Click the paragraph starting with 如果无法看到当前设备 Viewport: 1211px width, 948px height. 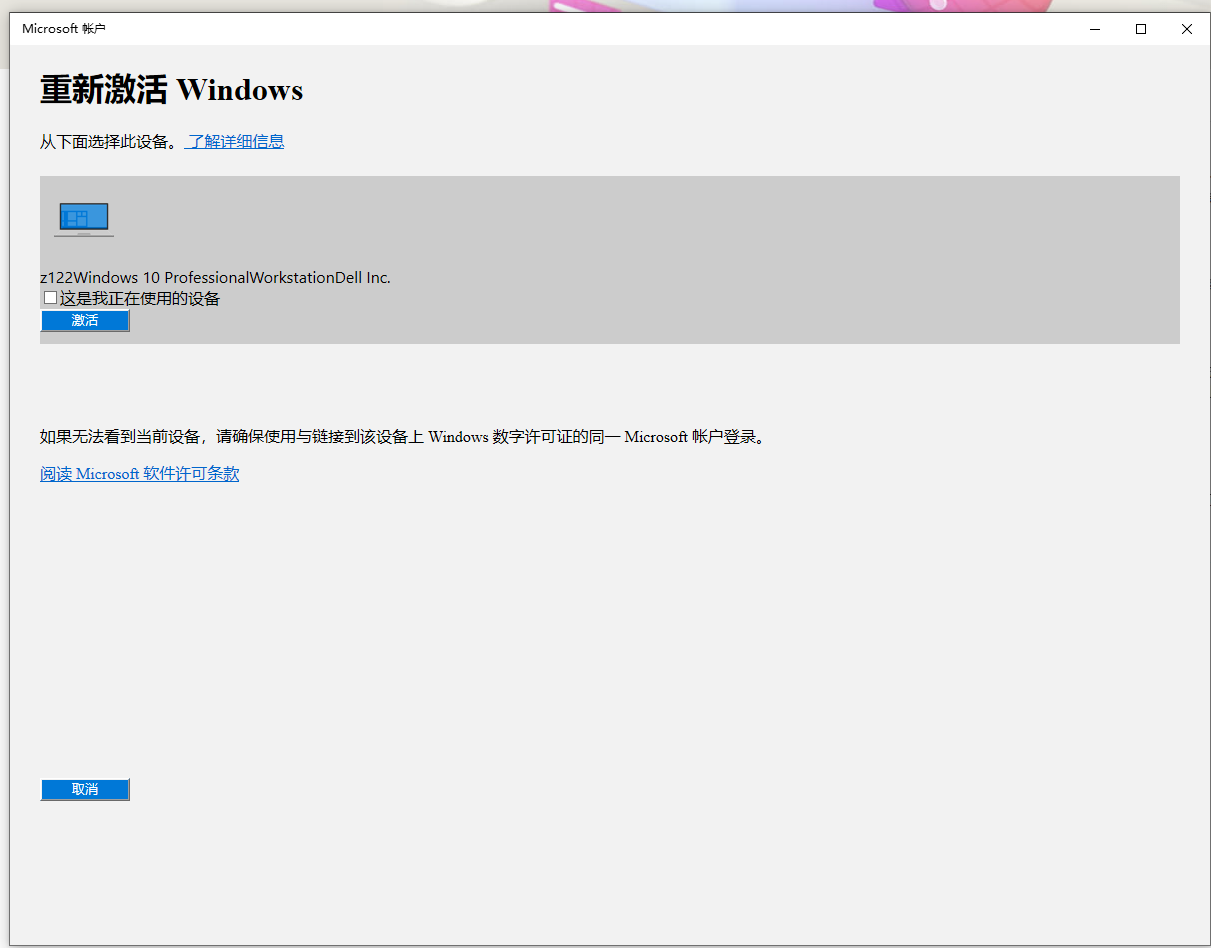coord(403,437)
